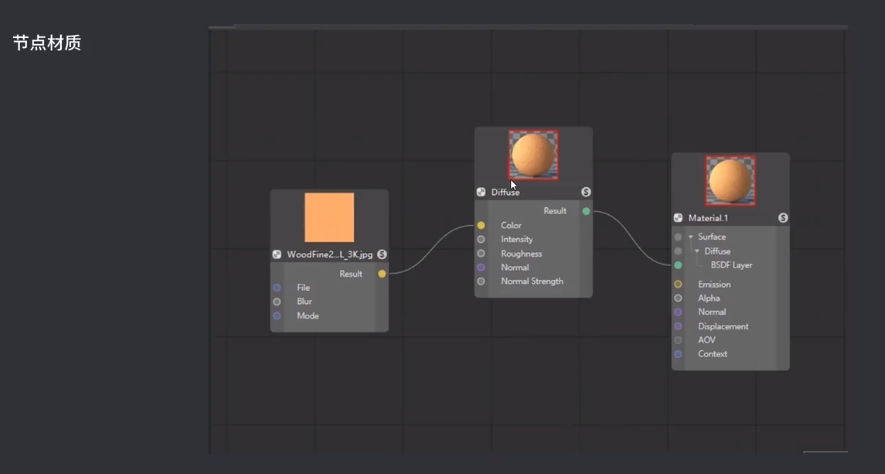Click the File input port on WoodFine2 node
The height and width of the screenshot is (474, 885).
pos(277,288)
